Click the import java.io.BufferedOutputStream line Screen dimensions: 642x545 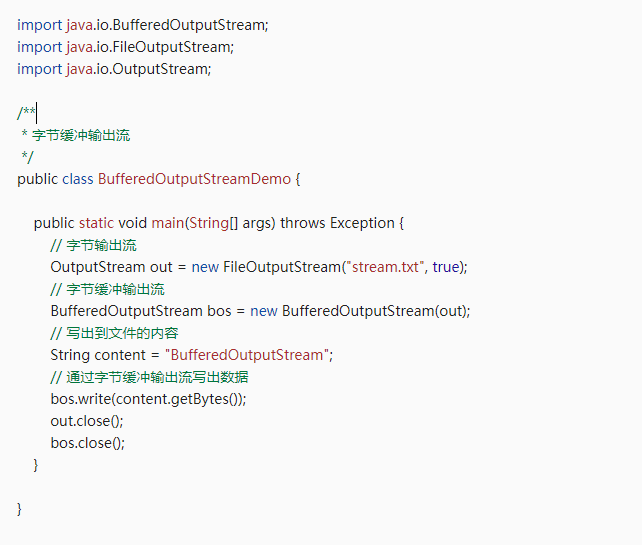142,25
